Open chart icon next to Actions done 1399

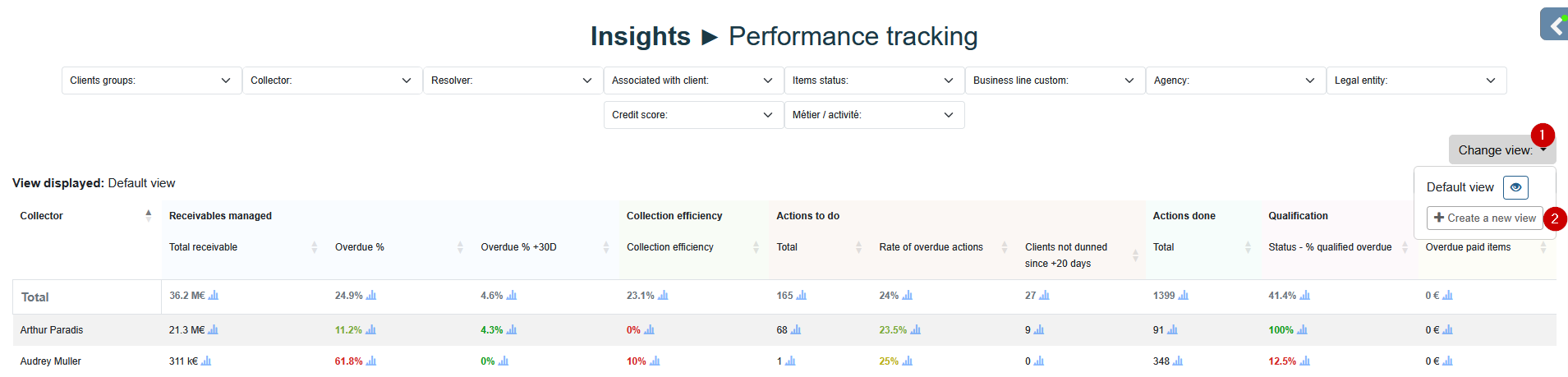click(x=1184, y=296)
